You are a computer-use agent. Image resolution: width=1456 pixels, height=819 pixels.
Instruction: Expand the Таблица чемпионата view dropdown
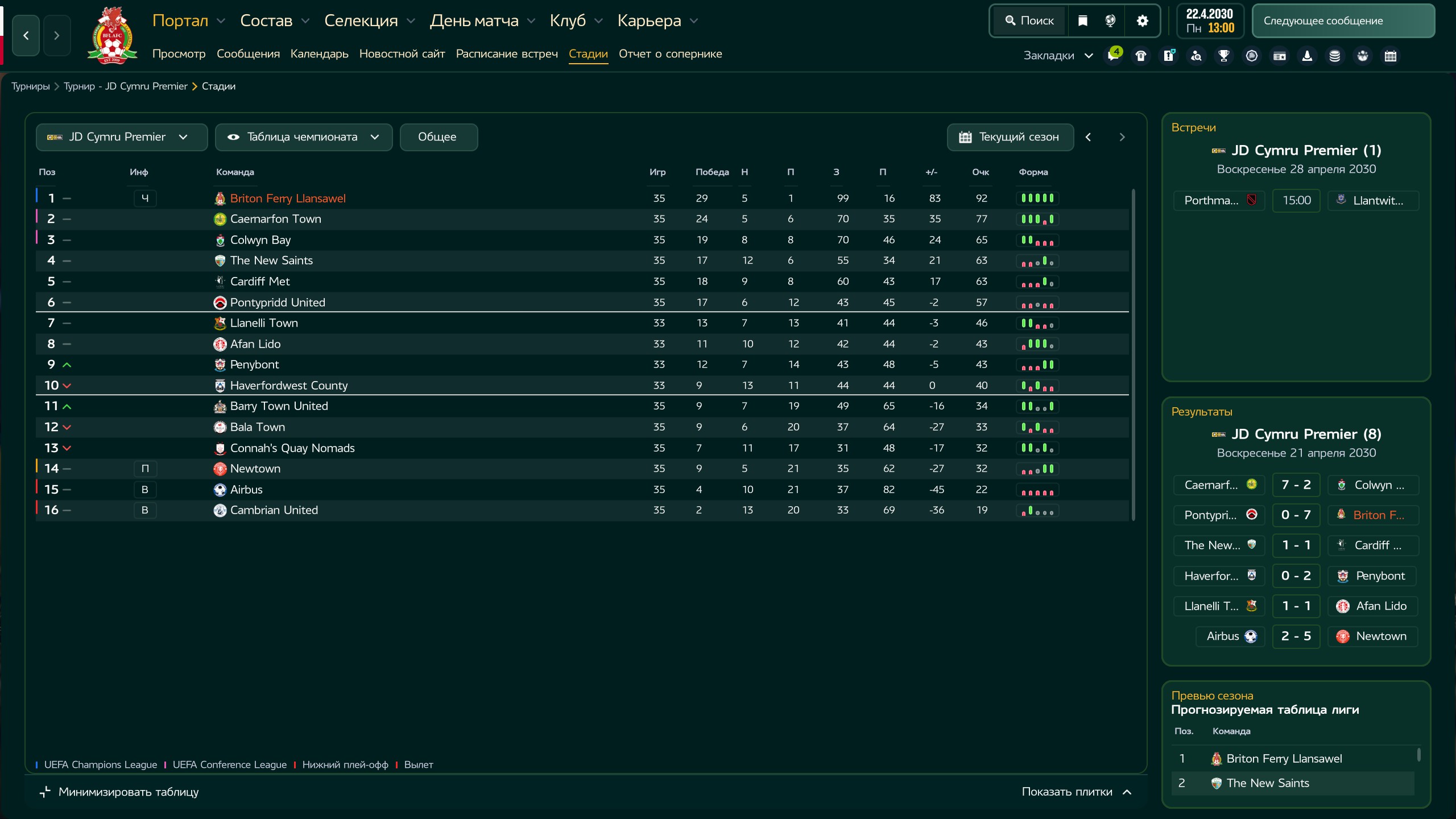click(304, 137)
